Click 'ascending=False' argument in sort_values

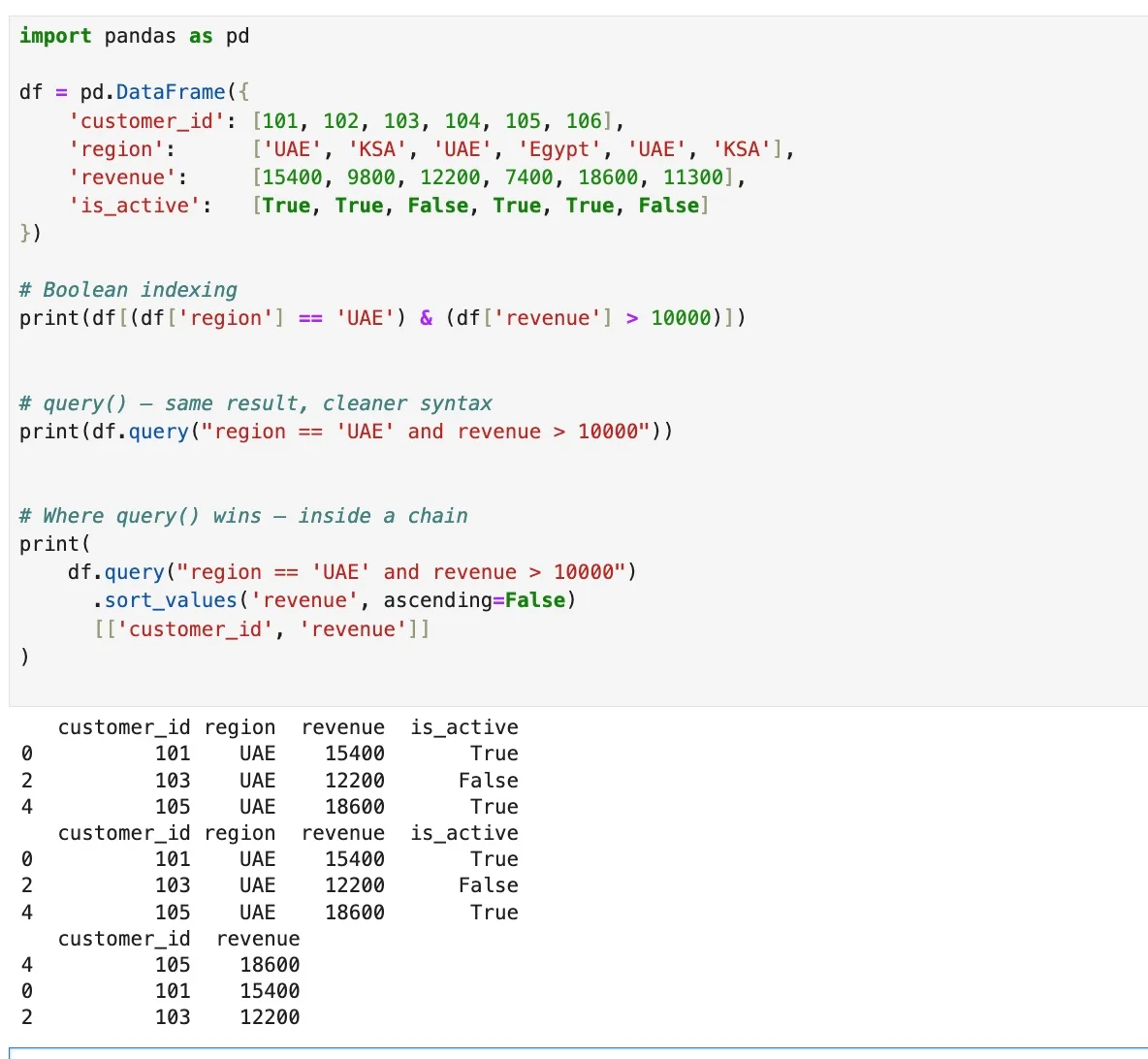pyautogui.click(x=474, y=600)
